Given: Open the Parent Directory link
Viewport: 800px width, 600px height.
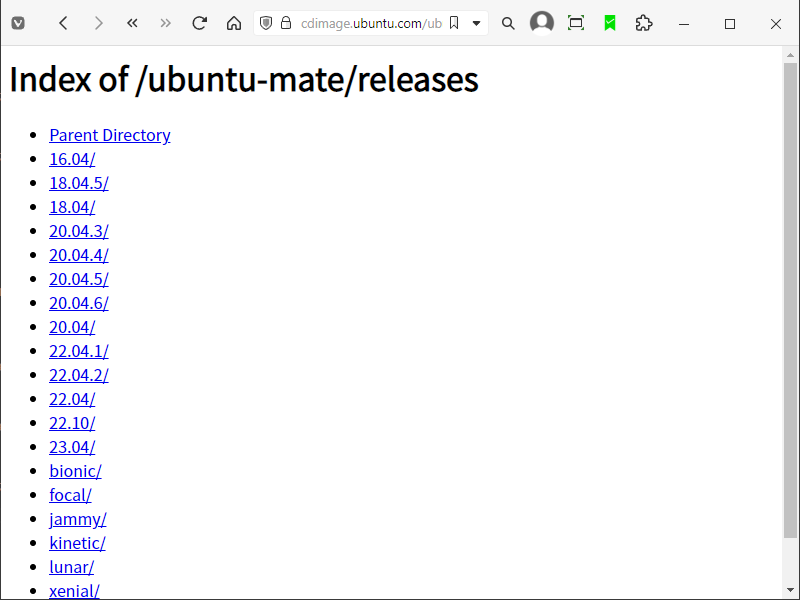Looking at the screenshot, I should point(110,135).
